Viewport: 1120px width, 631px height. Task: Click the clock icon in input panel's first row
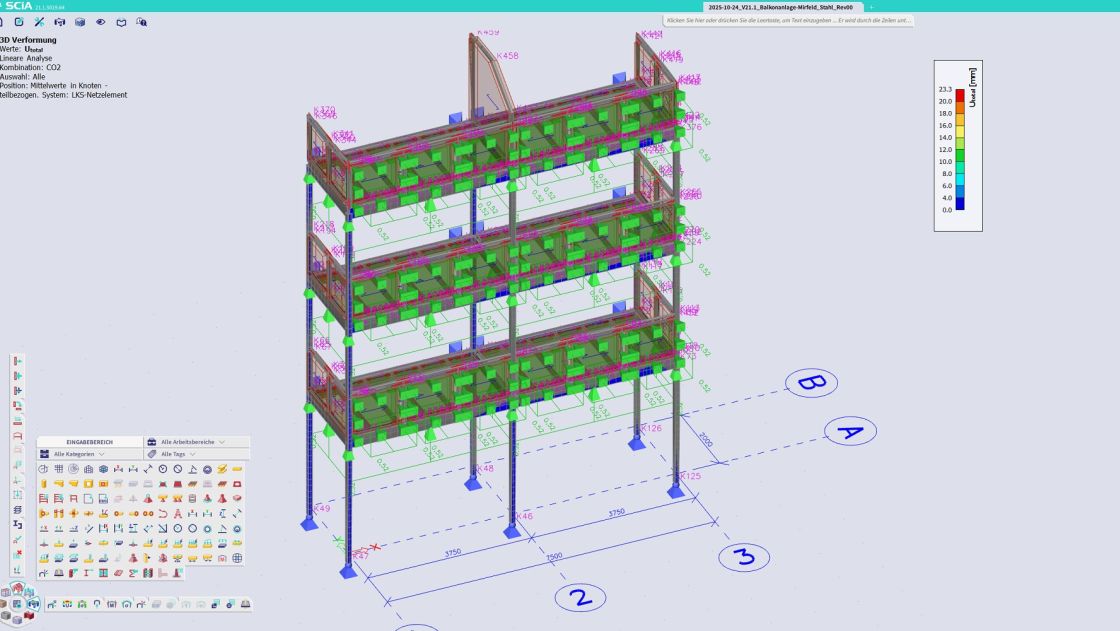(162, 469)
